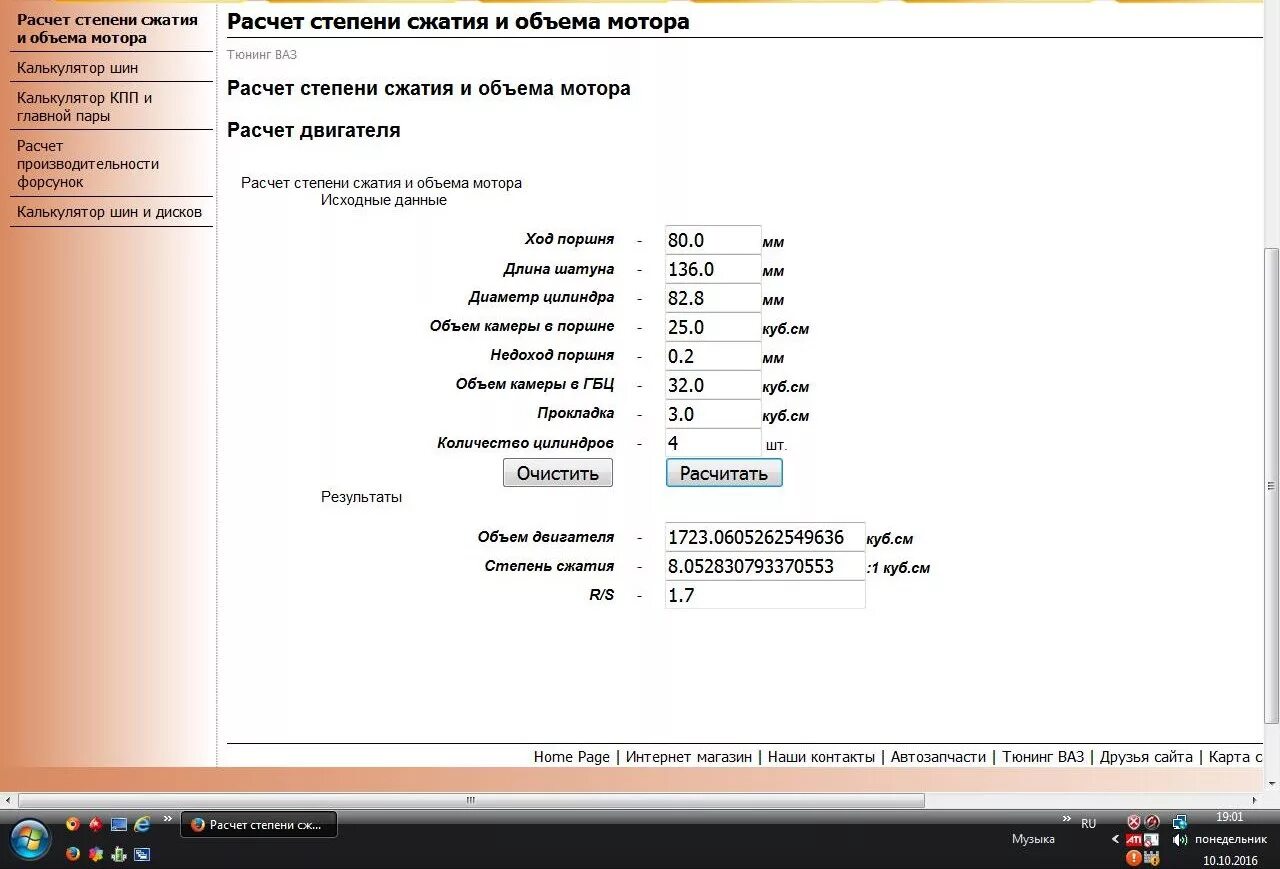Open the Музыка taskbar toolbar
This screenshot has height=869, width=1280.
point(1033,839)
